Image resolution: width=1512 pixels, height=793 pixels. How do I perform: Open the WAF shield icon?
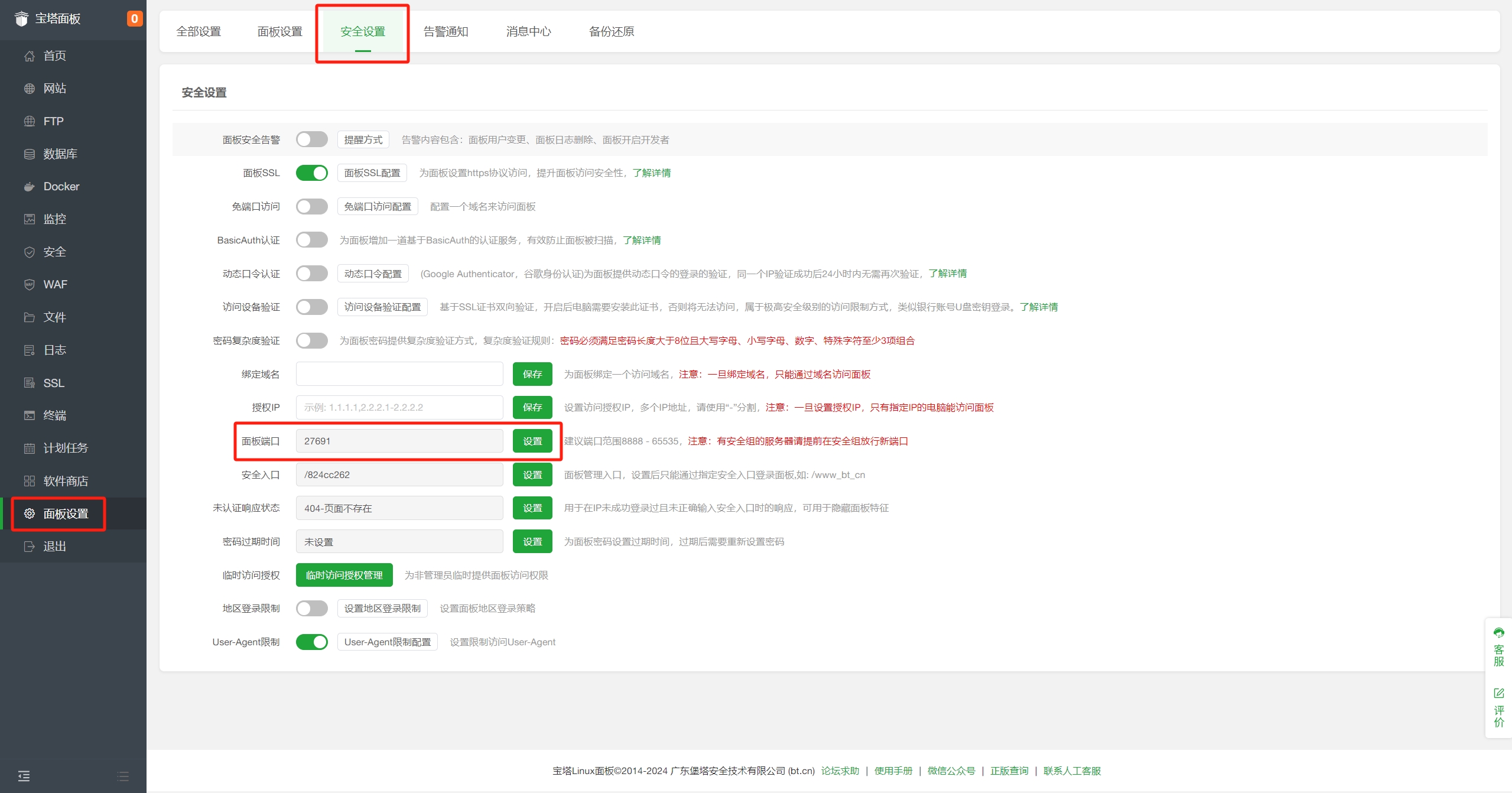click(x=29, y=285)
